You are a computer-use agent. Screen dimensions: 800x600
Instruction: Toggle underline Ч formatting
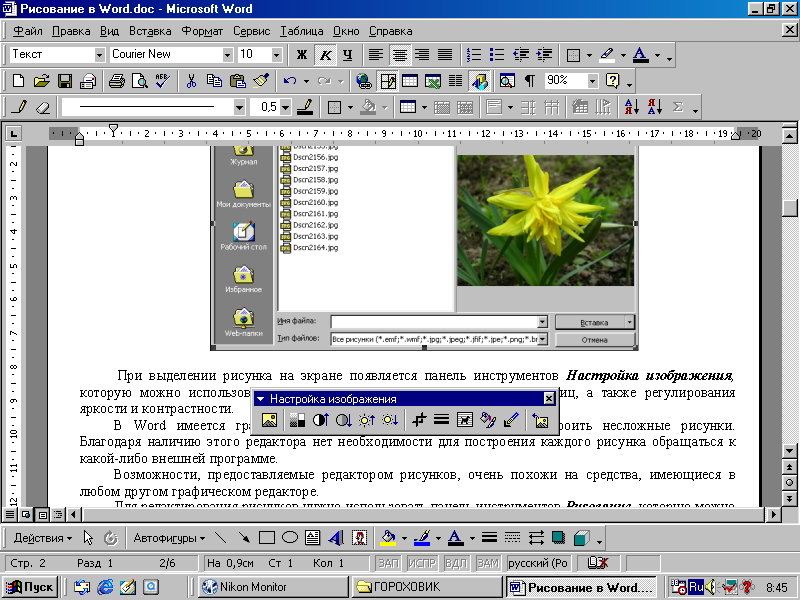pyautogui.click(x=348, y=55)
